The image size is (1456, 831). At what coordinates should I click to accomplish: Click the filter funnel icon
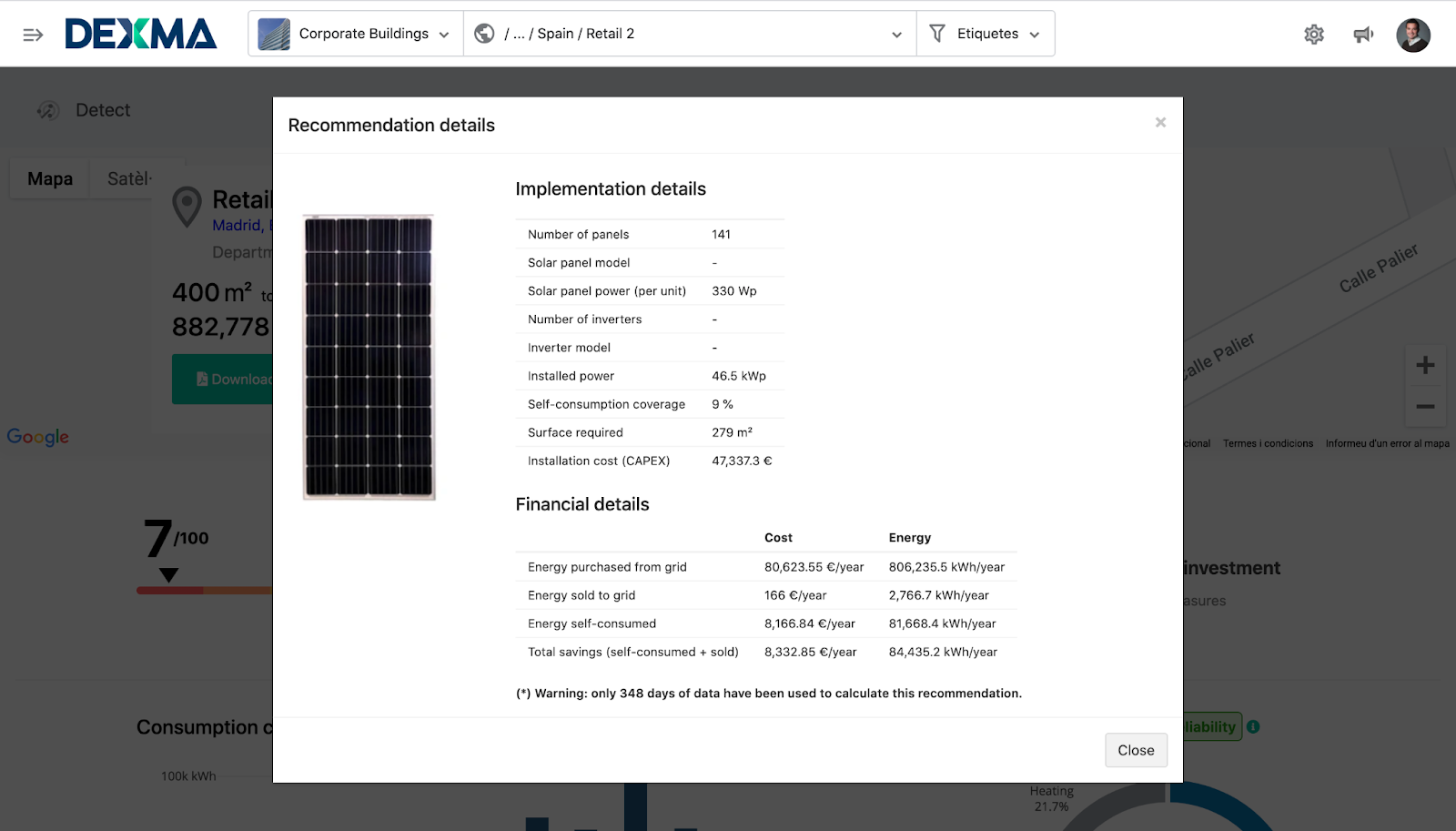937,34
